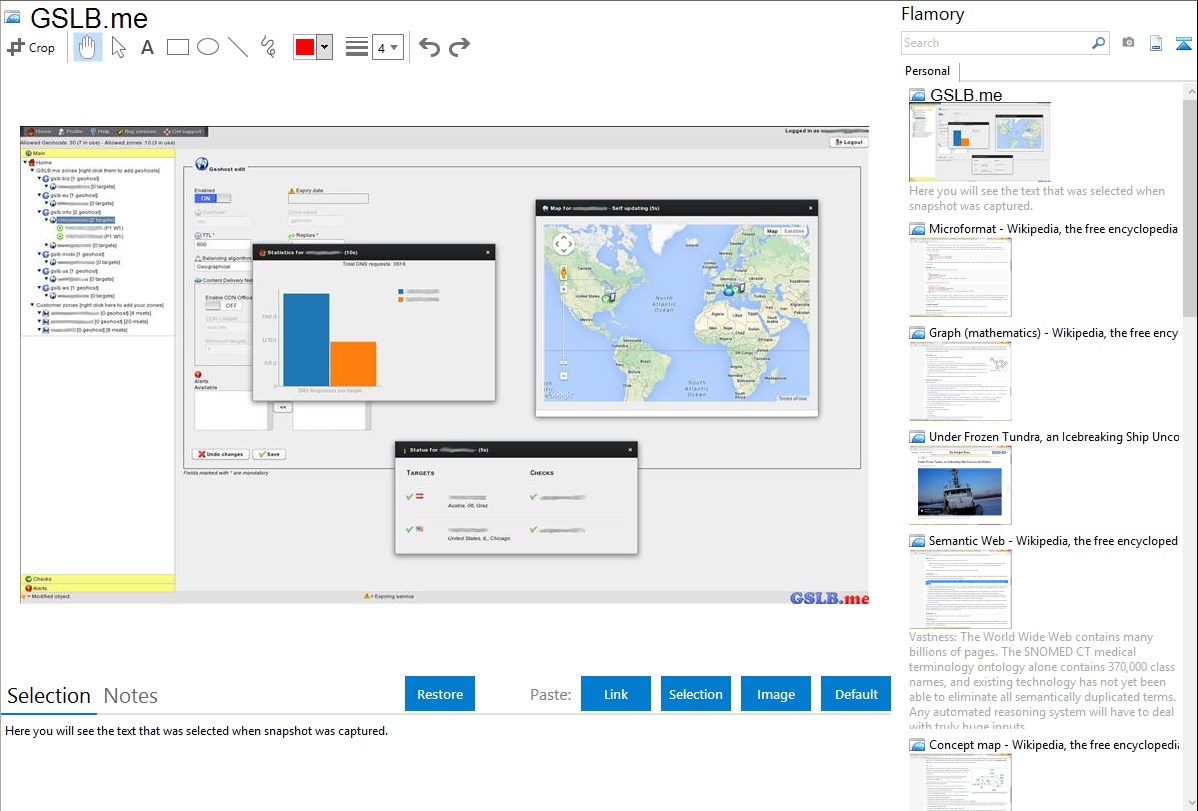Select the arrow pointer tool

(118, 47)
